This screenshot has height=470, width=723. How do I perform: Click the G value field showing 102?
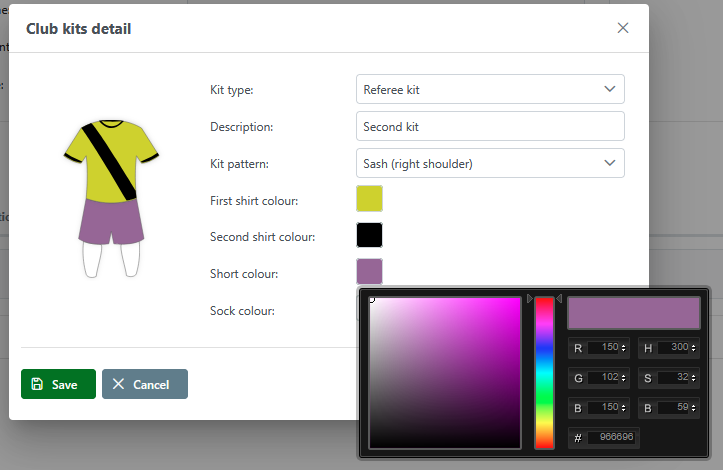(x=603, y=378)
